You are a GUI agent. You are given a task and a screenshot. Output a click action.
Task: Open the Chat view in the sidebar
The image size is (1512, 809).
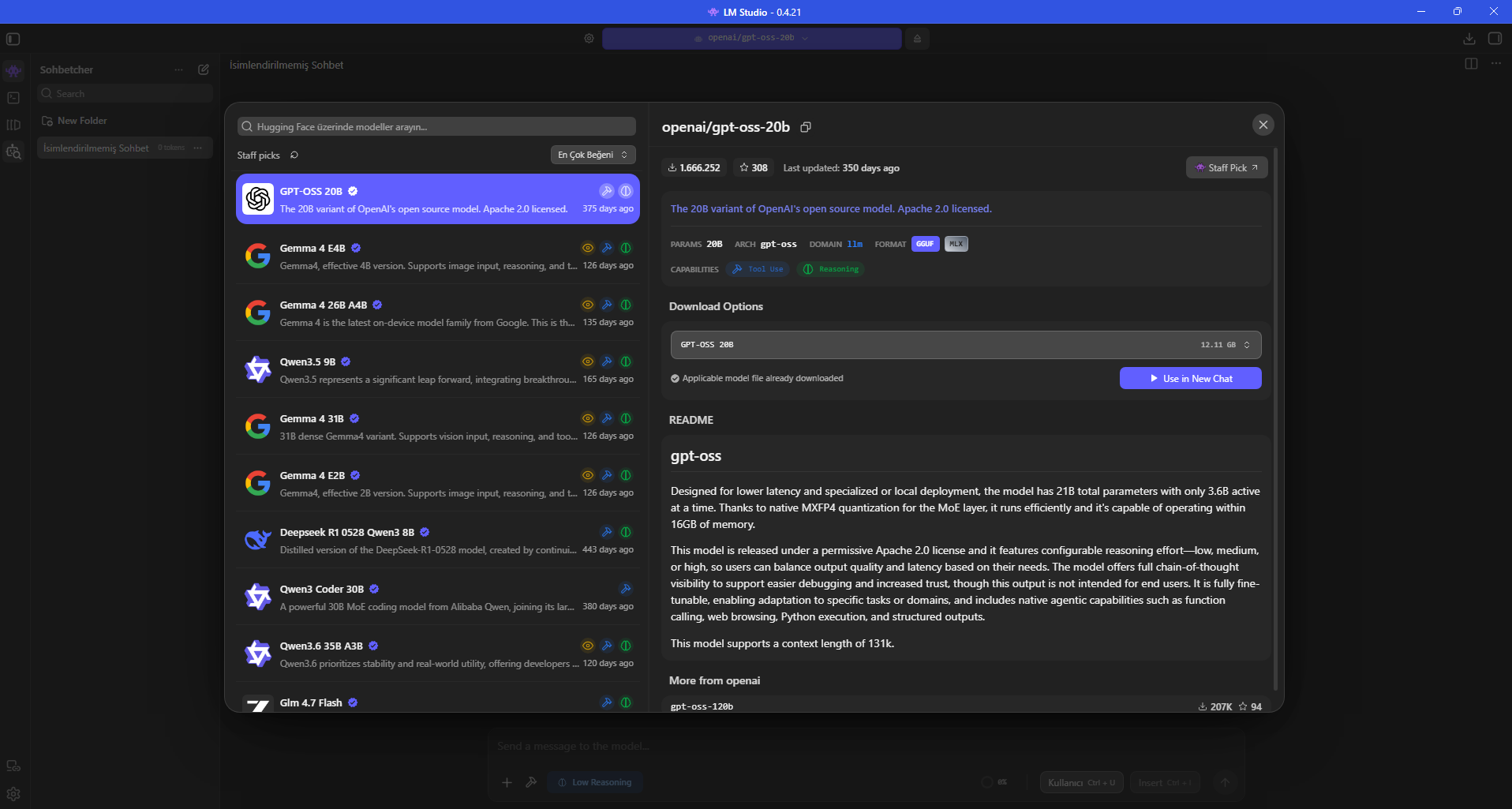(13, 71)
